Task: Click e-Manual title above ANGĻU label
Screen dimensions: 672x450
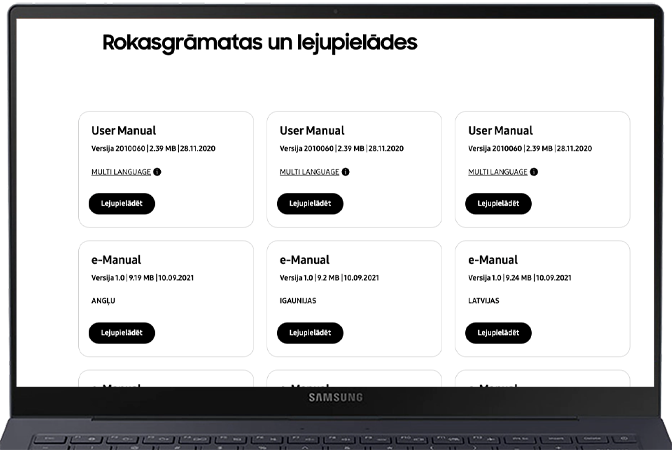Action: [x=116, y=260]
